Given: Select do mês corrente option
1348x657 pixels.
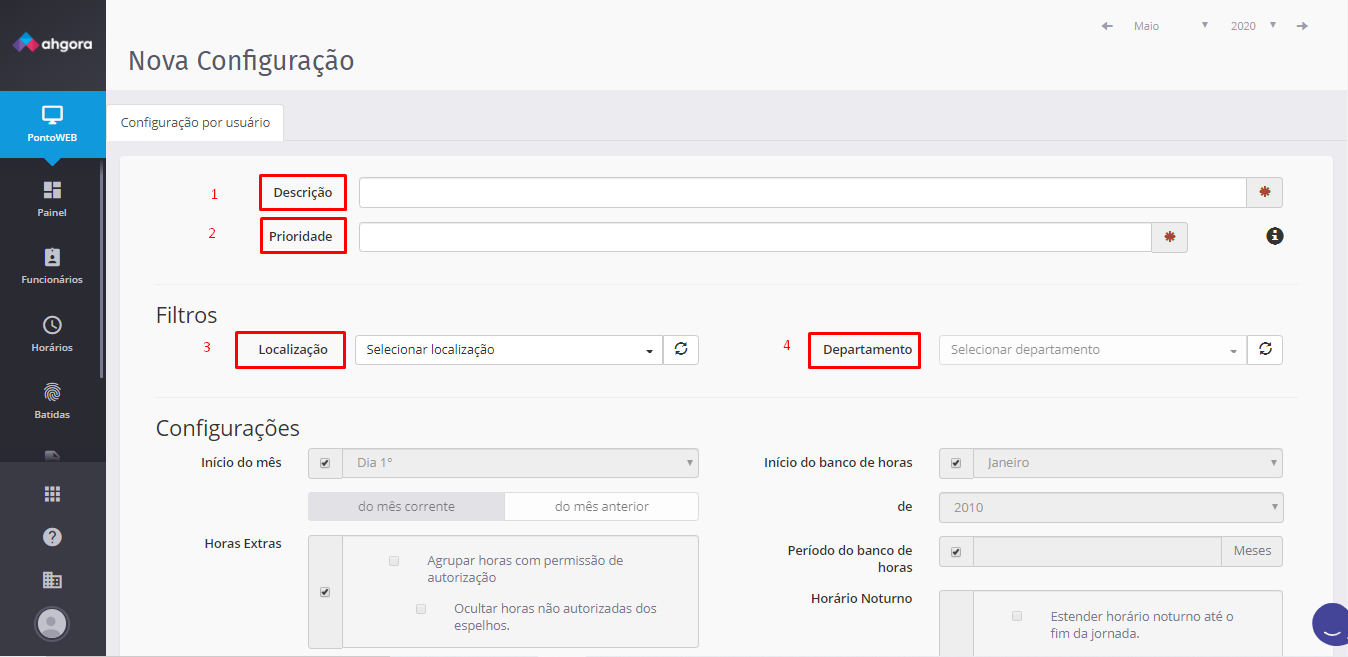Looking at the screenshot, I should (406, 506).
